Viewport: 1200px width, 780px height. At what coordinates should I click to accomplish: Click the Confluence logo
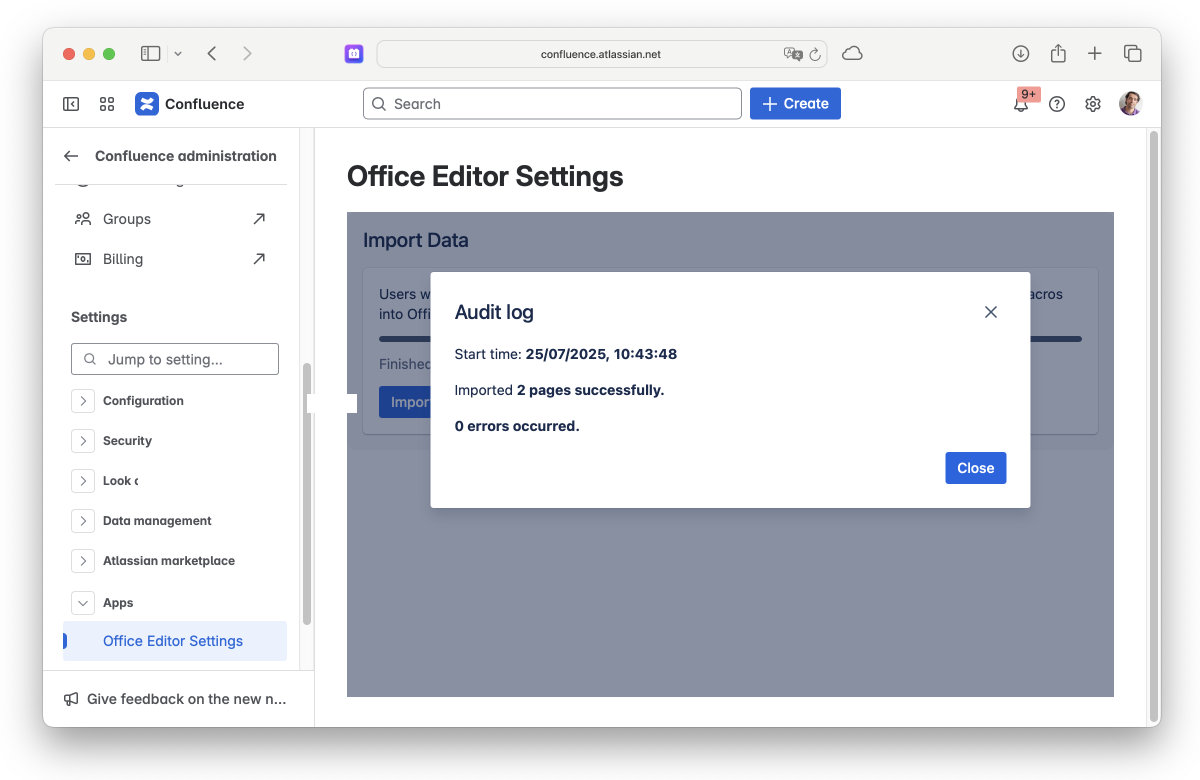[x=190, y=104]
